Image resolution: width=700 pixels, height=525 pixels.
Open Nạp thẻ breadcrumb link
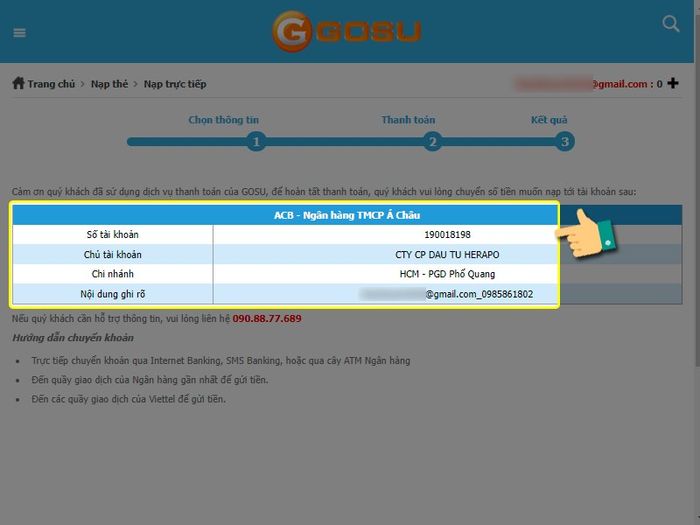109,84
